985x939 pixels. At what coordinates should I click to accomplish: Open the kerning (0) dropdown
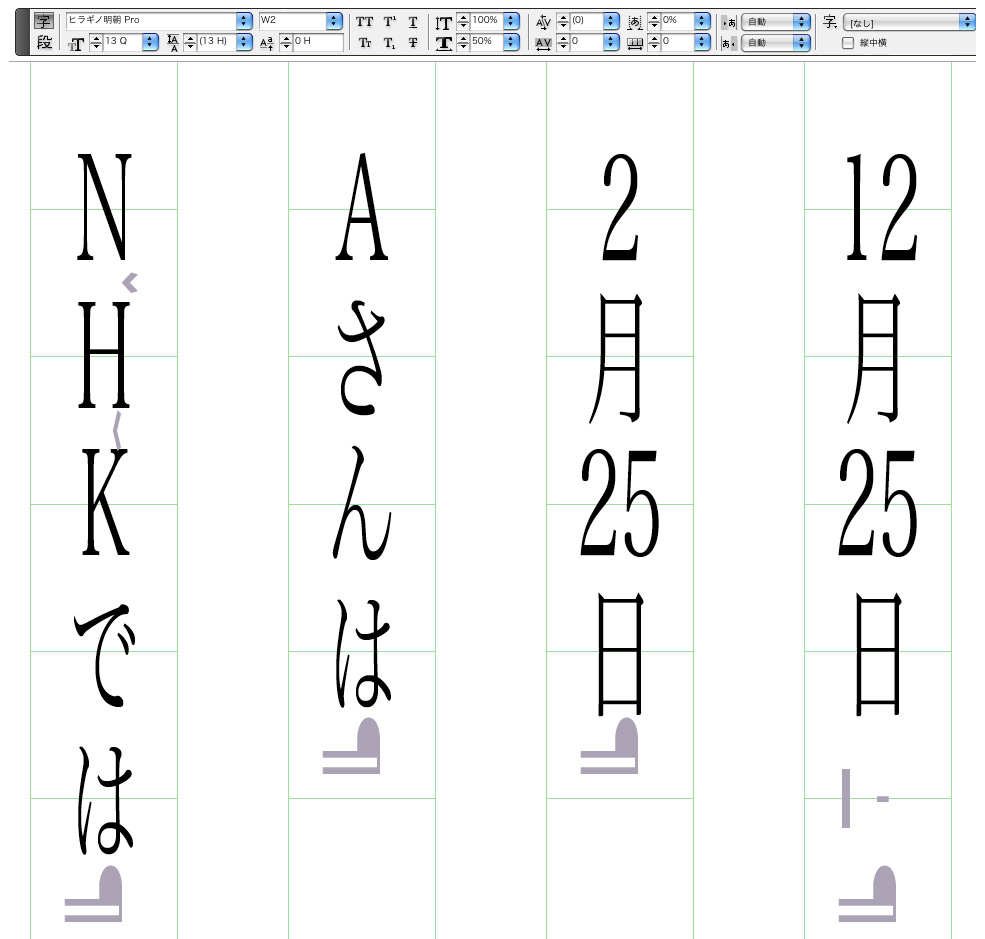point(611,21)
